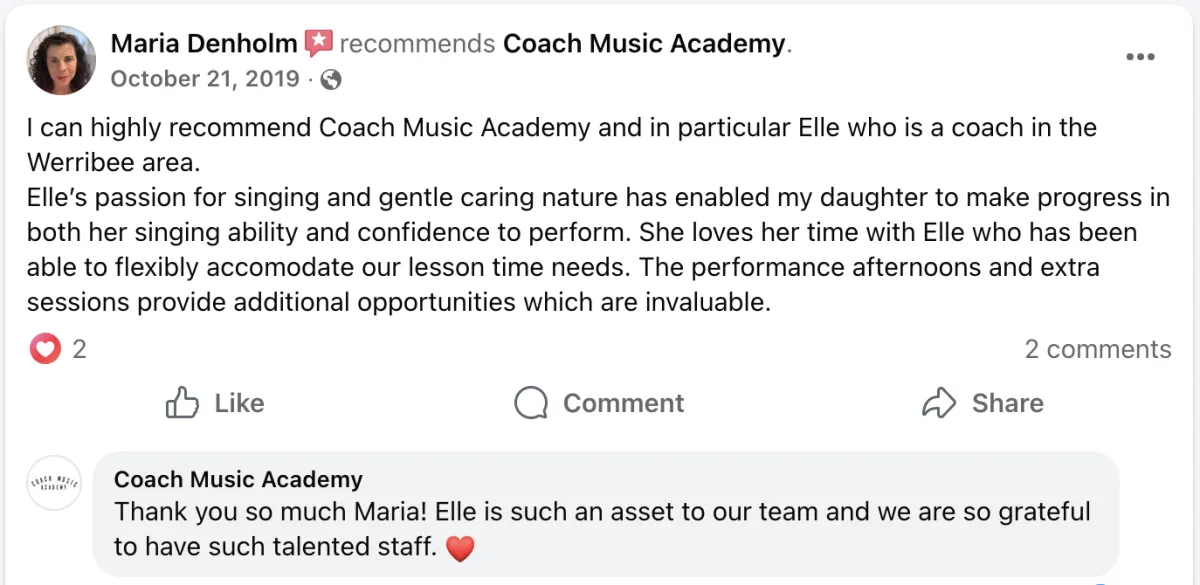Viewport: 1200px width, 585px height.
Task: Open the three-dot post options menu
Action: coord(1140,57)
